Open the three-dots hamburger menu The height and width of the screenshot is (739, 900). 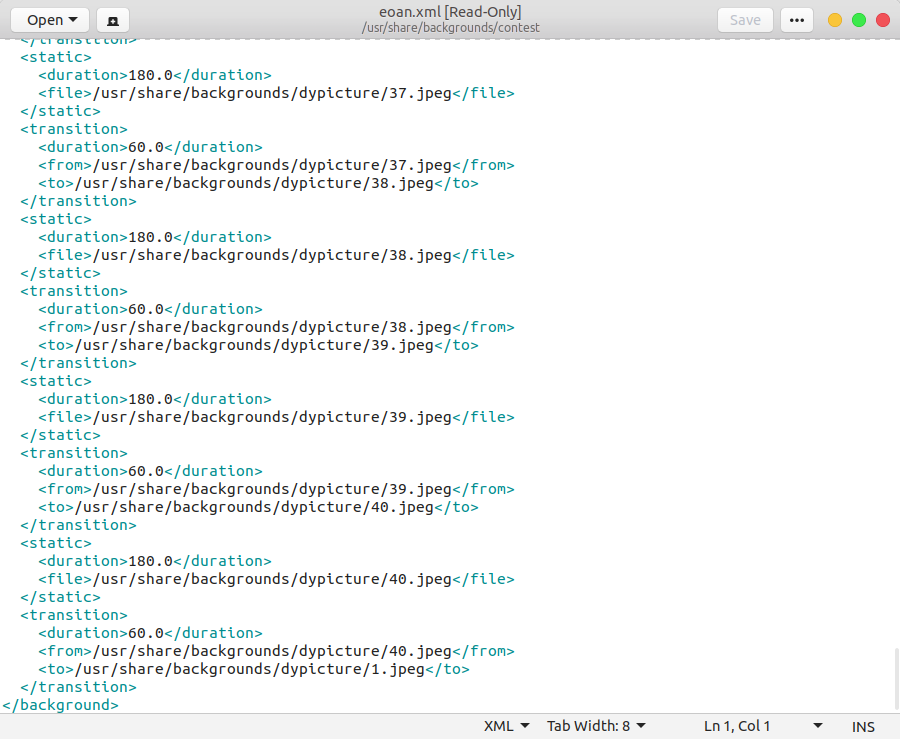click(x=797, y=20)
